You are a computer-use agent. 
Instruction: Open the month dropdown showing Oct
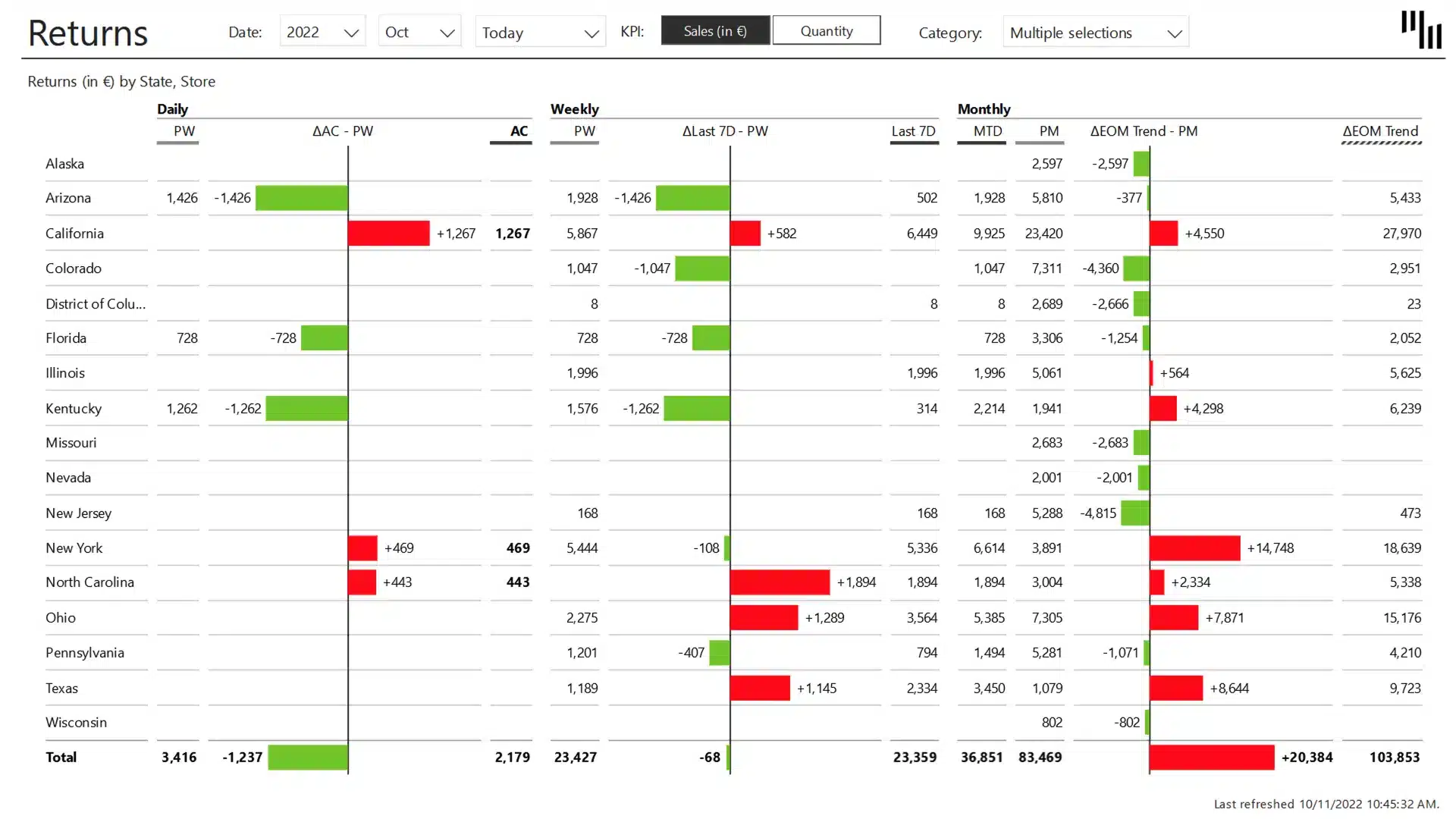(x=419, y=32)
